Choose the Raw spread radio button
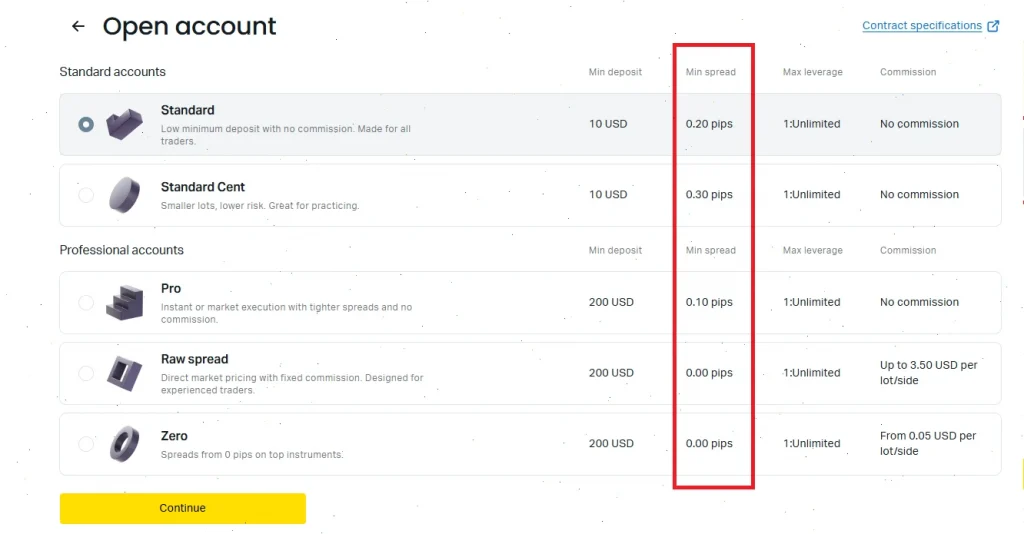Image resolution: width=1024 pixels, height=534 pixels. pyautogui.click(x=86, y=373)
